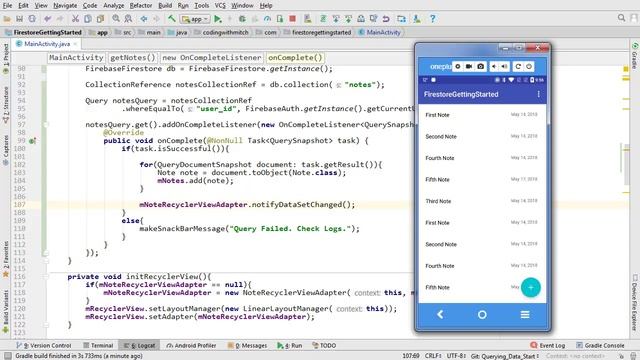
Task: Open the overflow three-dot menu in FirestoreGettingStarted app
Action: tap(538, 94)
